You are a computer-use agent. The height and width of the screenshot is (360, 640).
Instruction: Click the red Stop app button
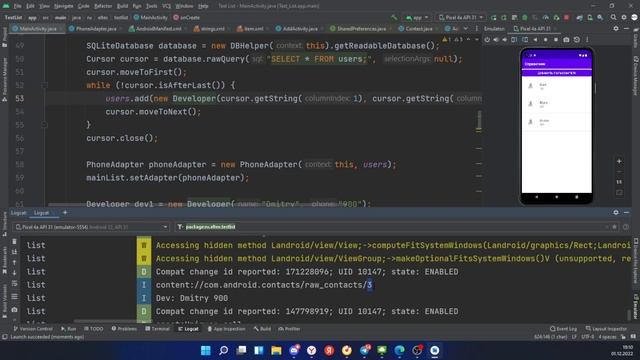[567, 18]
